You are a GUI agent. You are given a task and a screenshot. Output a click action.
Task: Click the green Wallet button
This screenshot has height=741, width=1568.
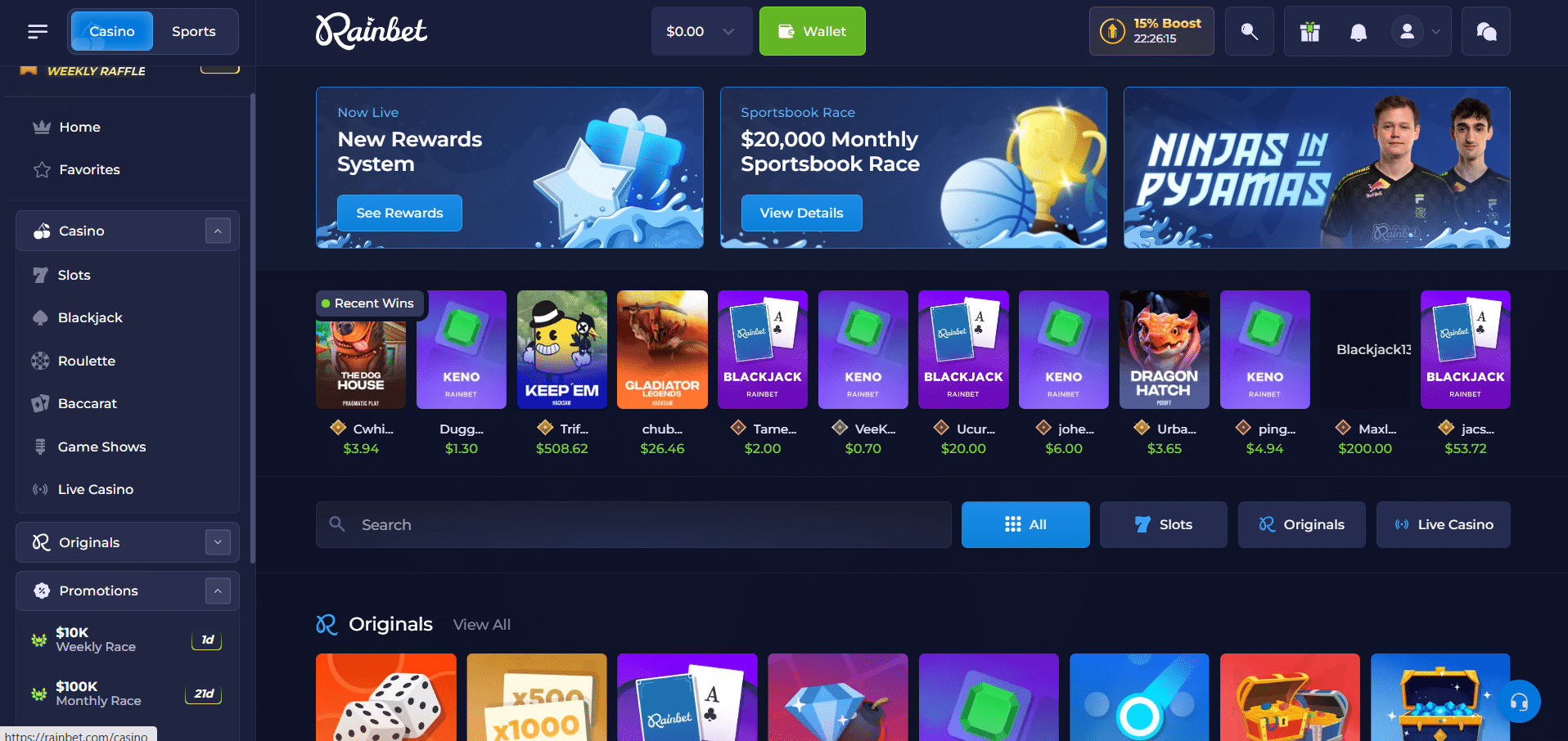(x=812, y=31)
